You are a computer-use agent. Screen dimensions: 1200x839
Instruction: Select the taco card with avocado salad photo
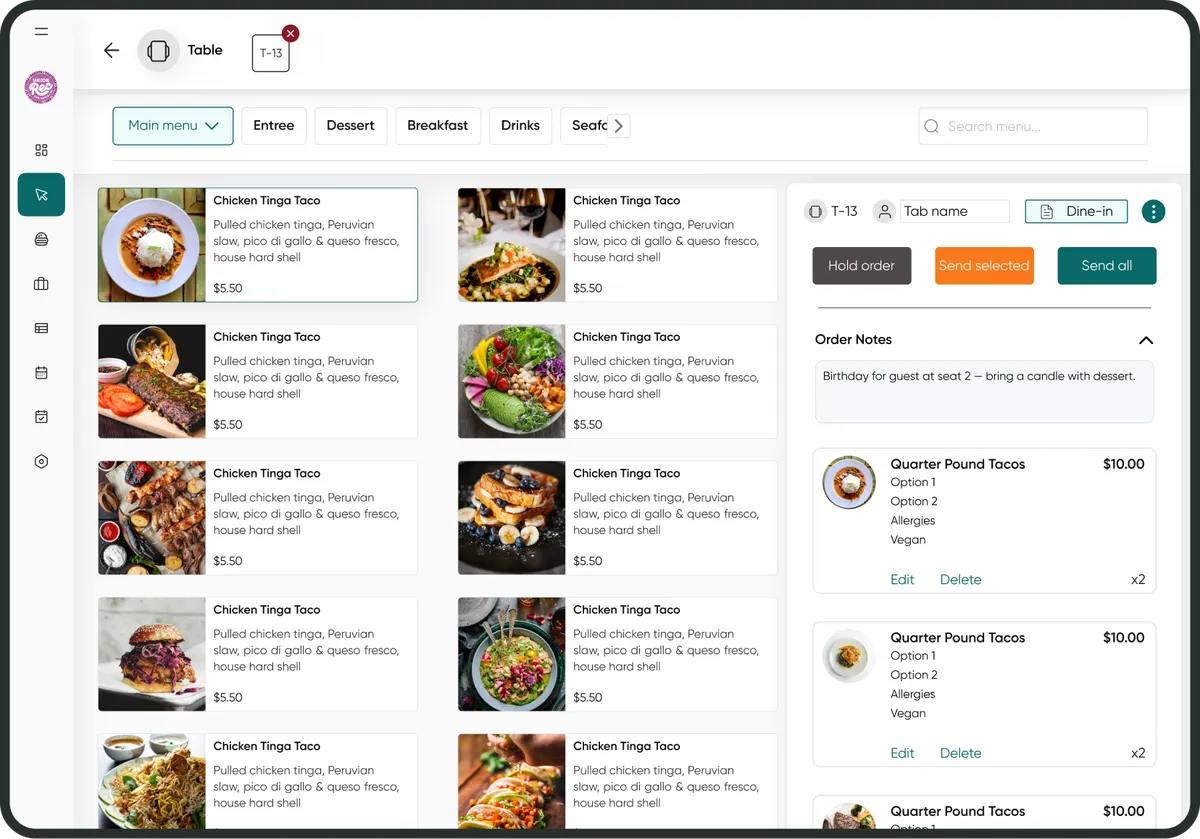coord(617,381)
